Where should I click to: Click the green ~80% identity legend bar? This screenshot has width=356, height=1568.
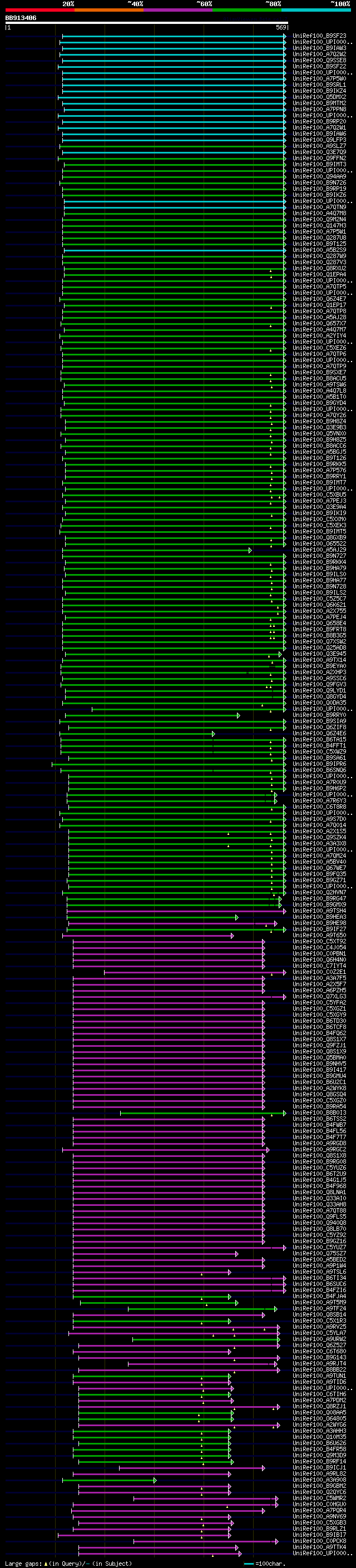[247, 10]
